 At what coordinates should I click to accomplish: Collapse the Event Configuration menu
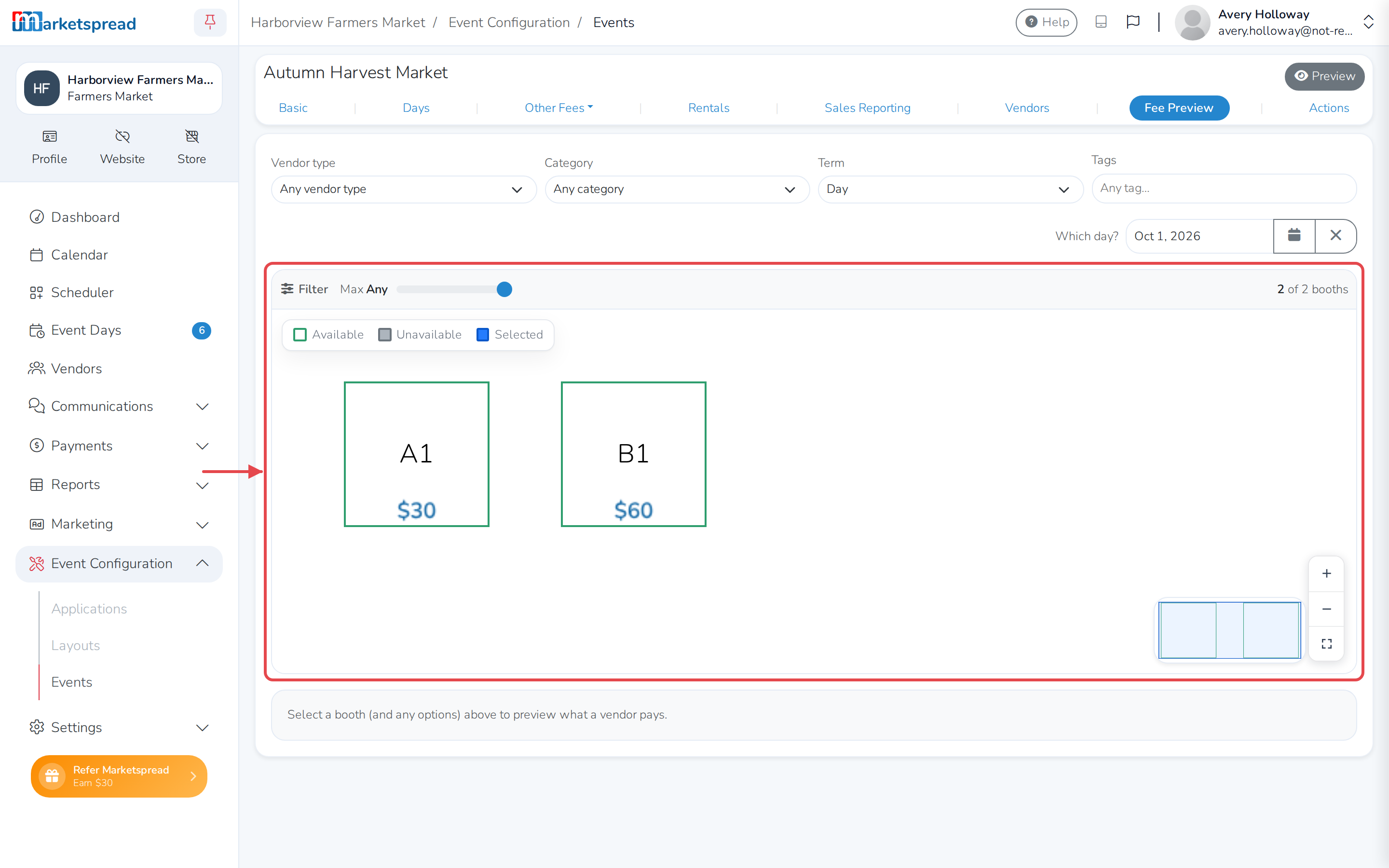pyautogui.click(x=119, y=564)
